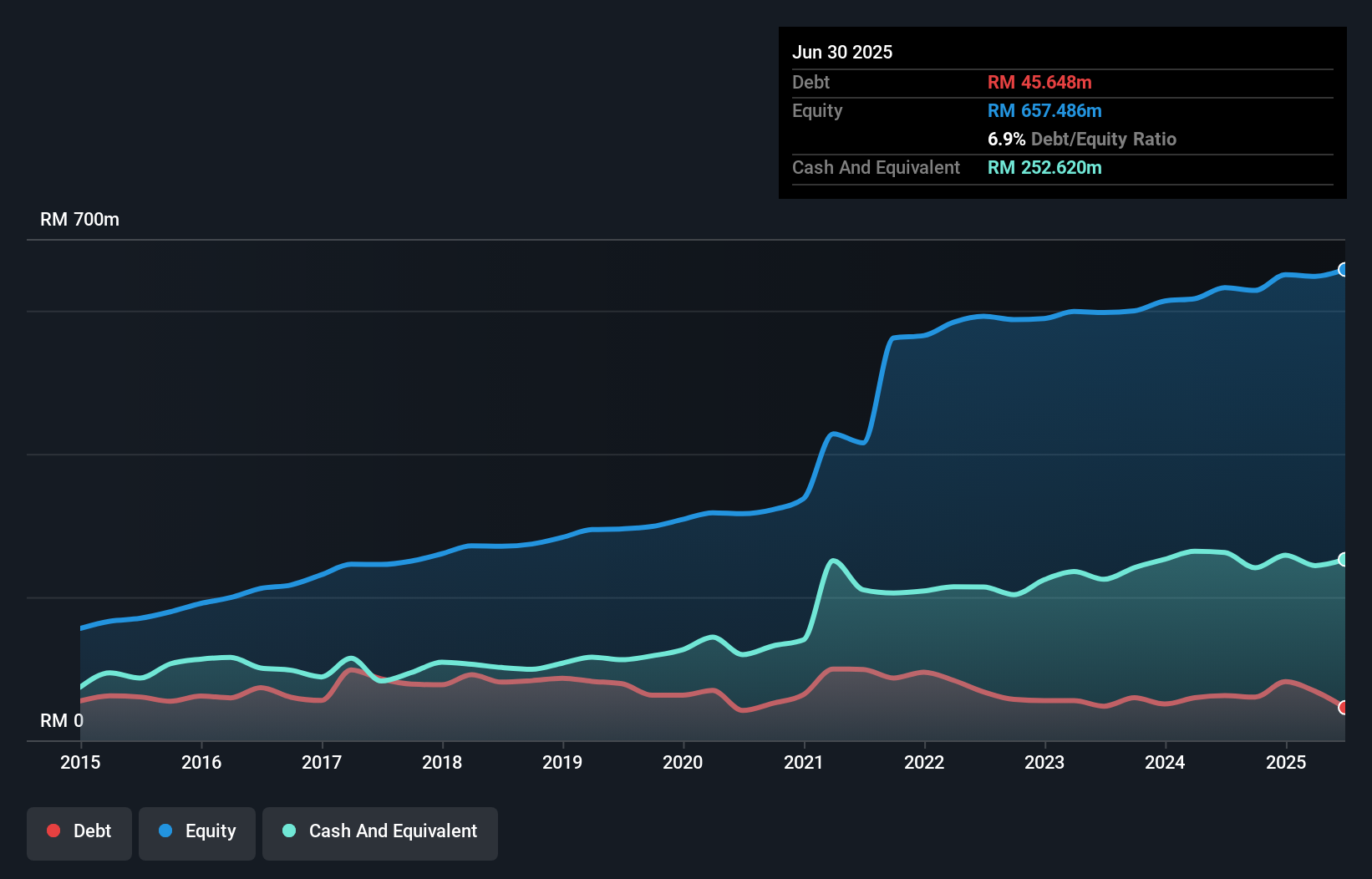This screenshot has width=1372, height=879.
Task: Click the blue Equity legend dot
Action: pos(165,831)
